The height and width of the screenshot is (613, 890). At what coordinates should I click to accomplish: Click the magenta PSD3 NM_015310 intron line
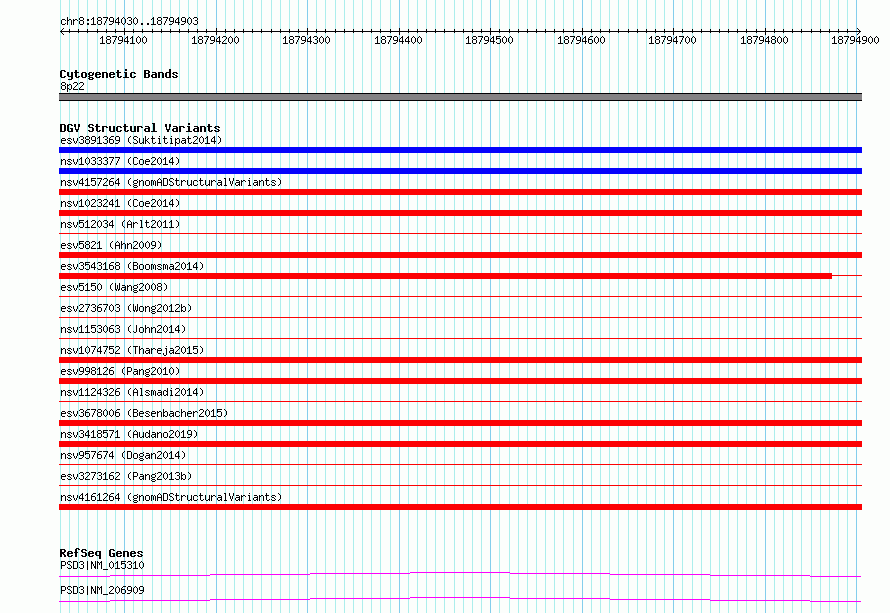pyautogui.click(x=460, y=574)
